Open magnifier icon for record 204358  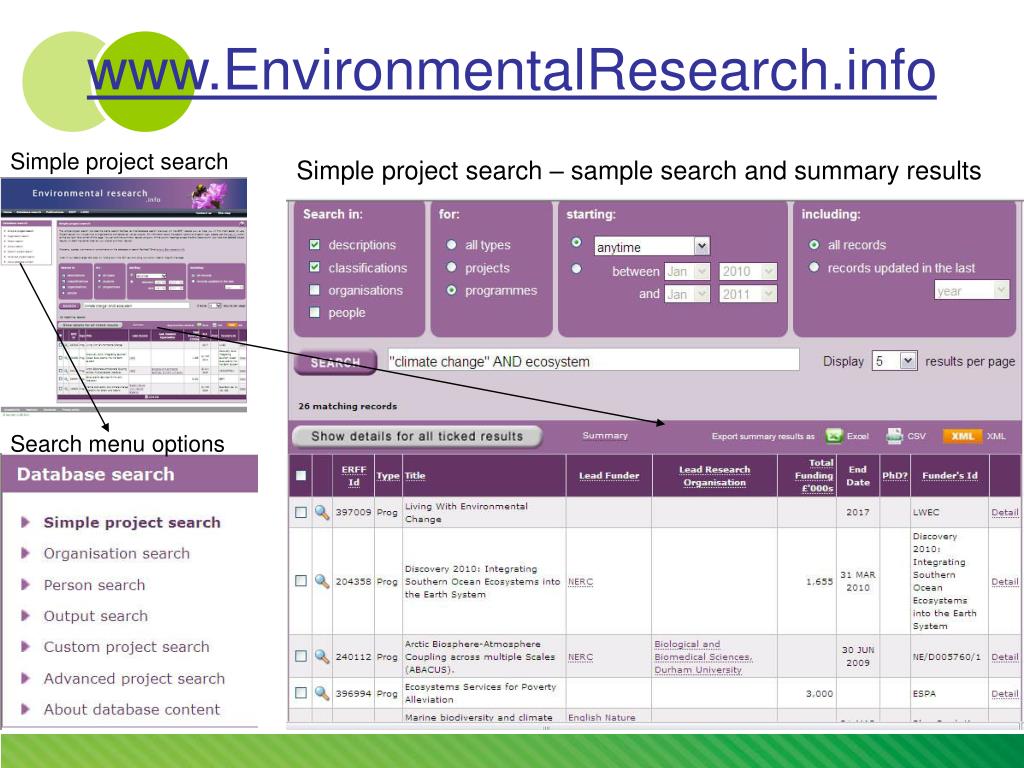point(322,581)
